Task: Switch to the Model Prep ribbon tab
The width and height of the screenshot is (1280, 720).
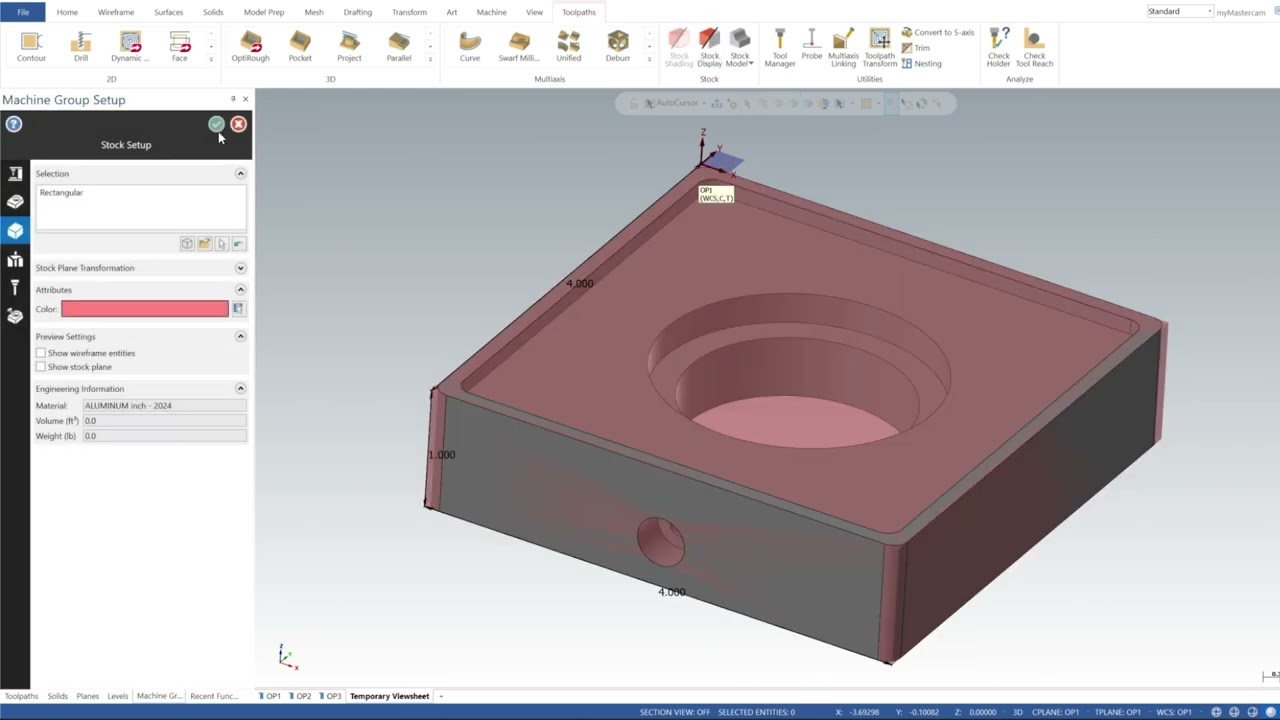Action: (x=264, y=12)
